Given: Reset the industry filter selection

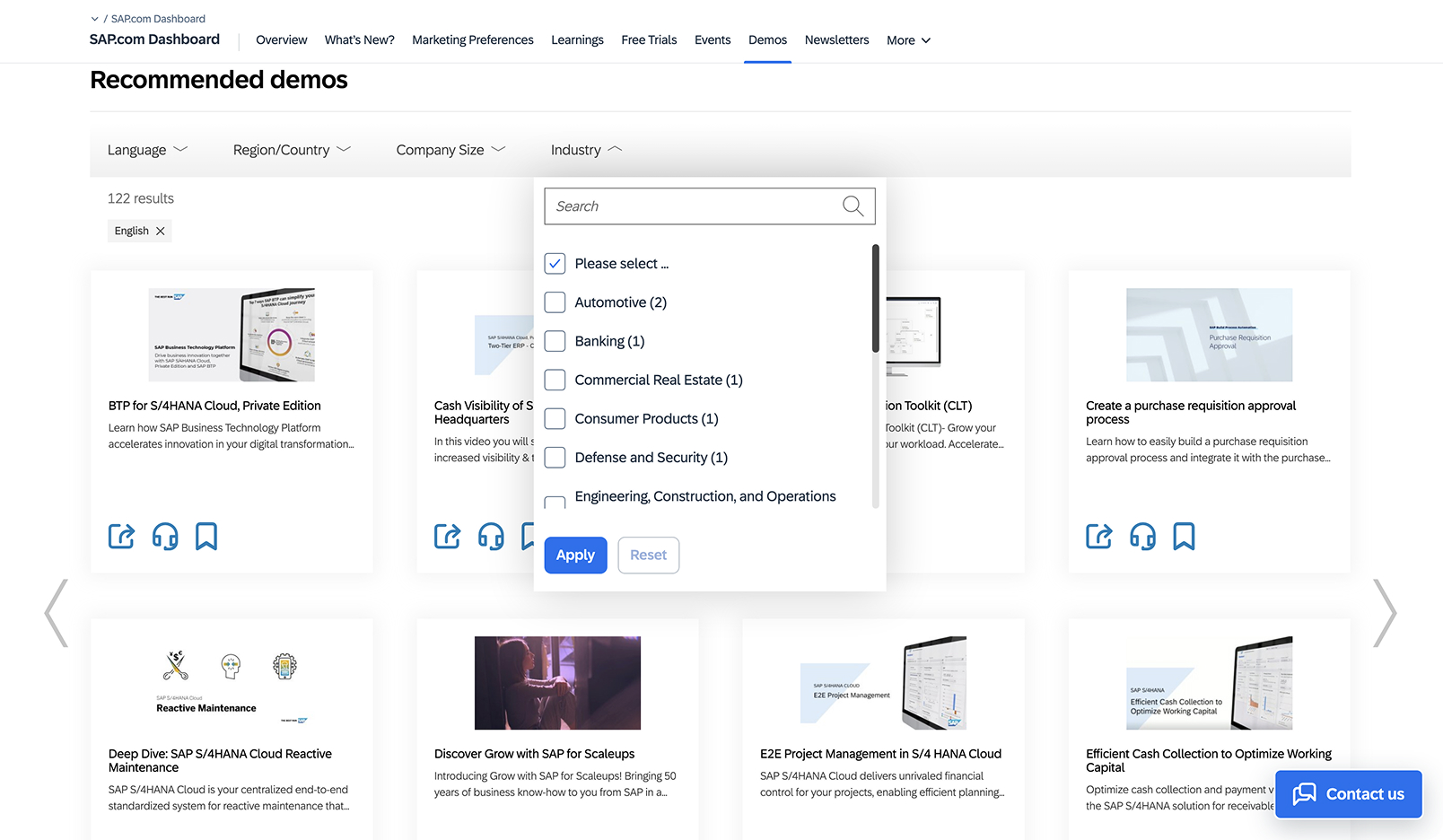Looking at the screenshot, I should [x=648, y=556].
